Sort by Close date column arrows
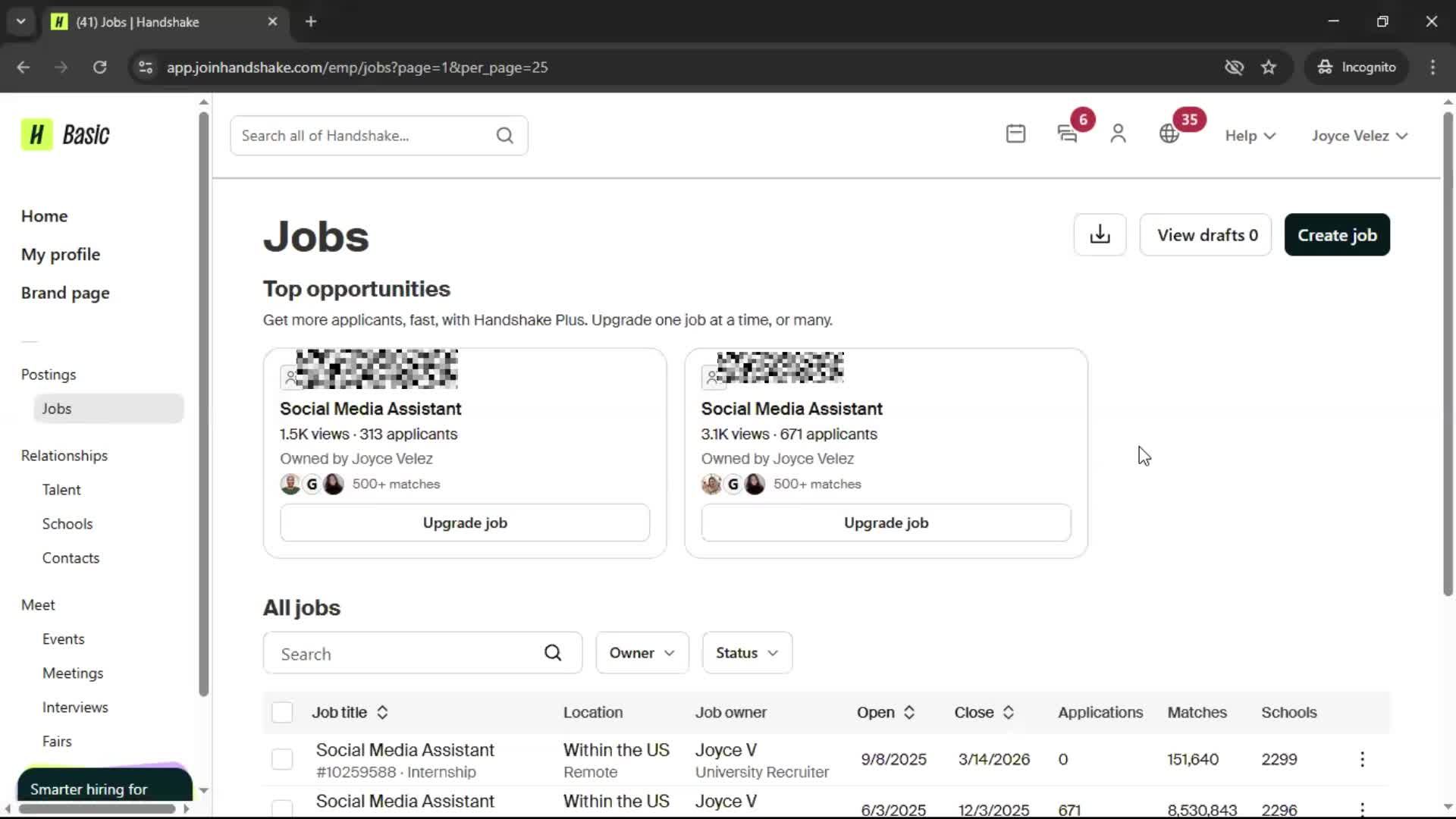The image size is (1456, 819). 1009,712
